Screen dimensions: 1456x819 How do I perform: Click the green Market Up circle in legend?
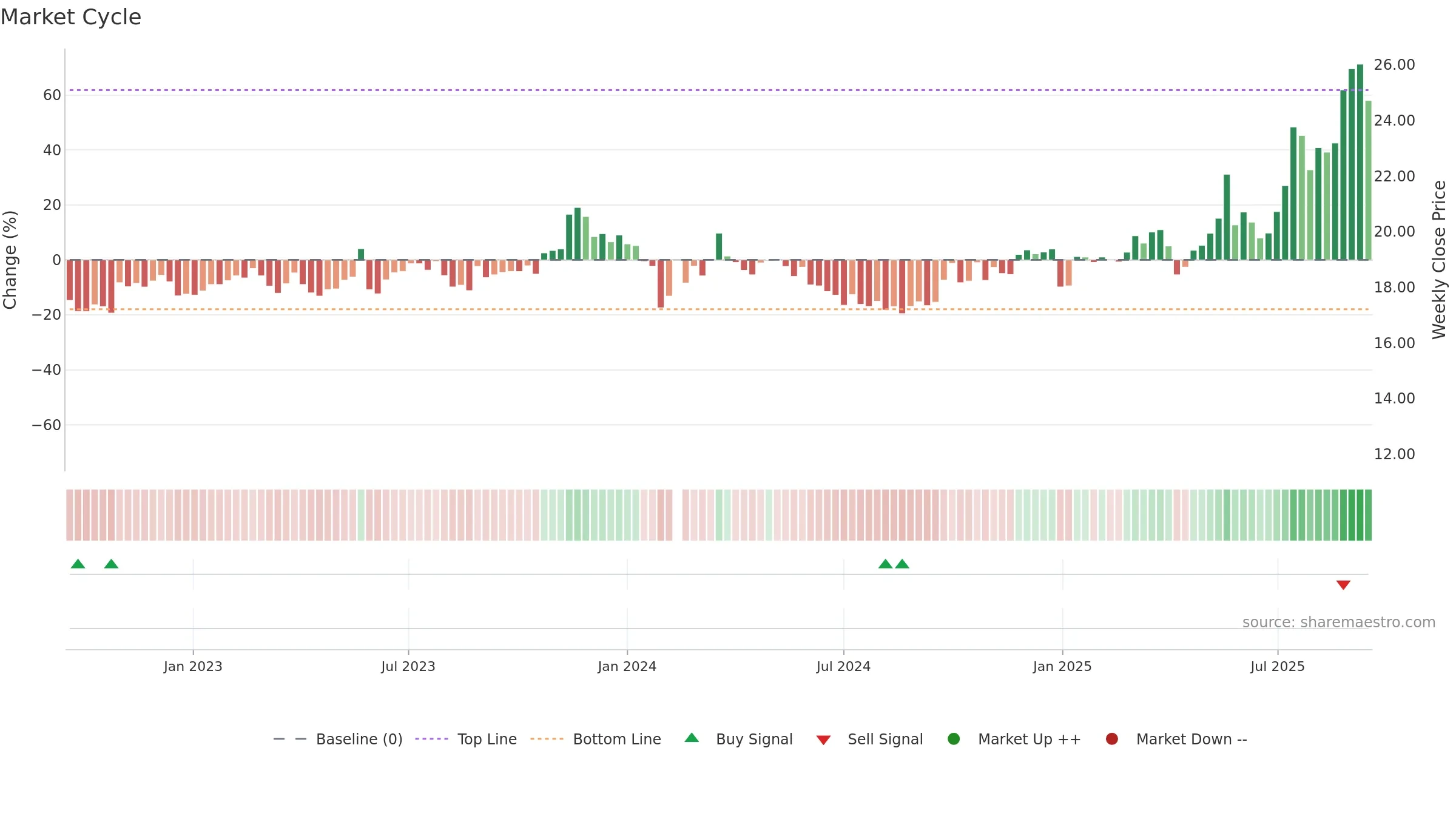point(954,739)
